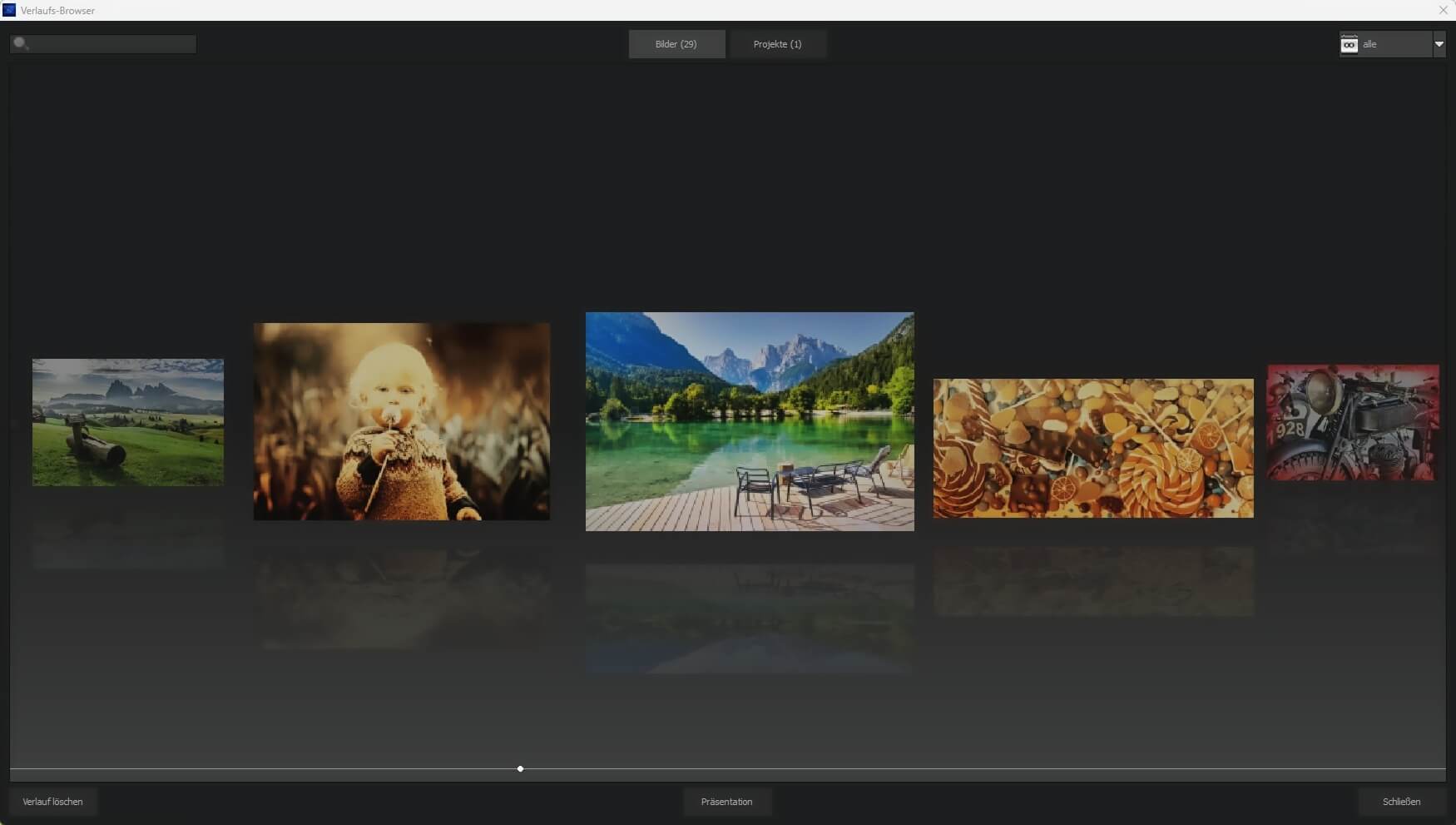
Task: Click the Verlaufs-Browser app icon in titlebar
Action: click(8, 10)
